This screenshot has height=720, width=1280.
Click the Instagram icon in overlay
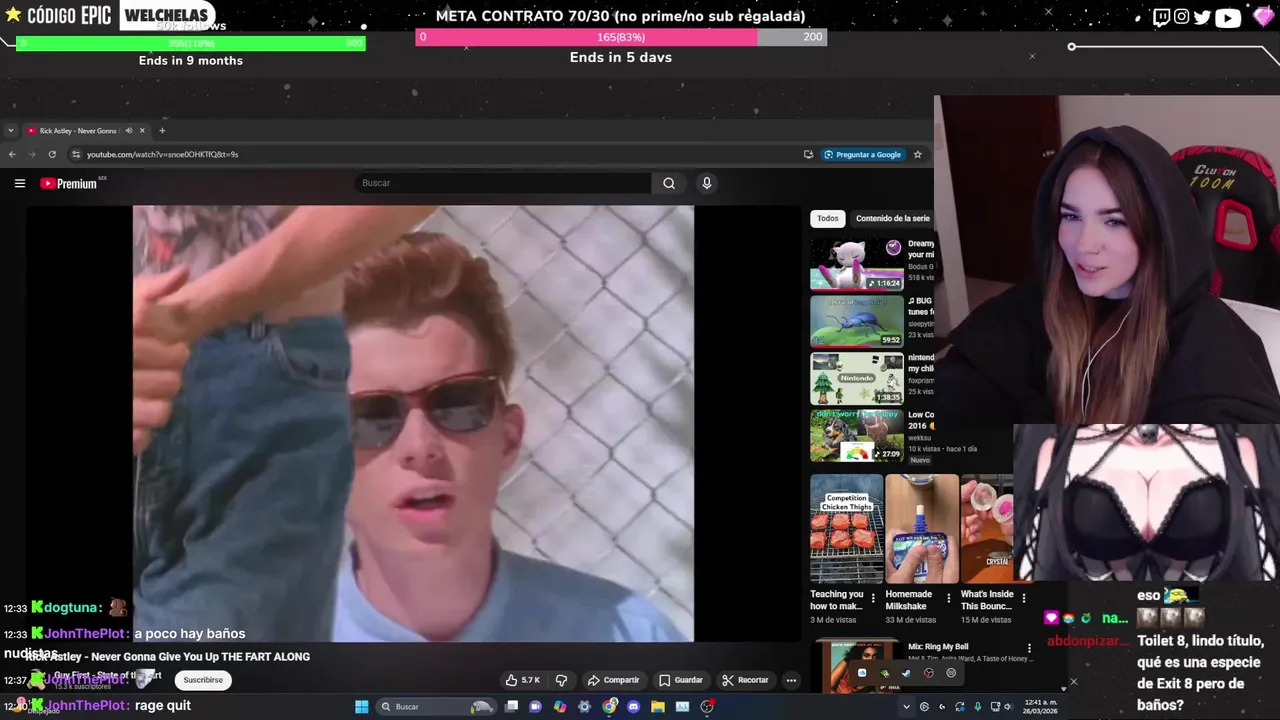[x=1182, y=17]
